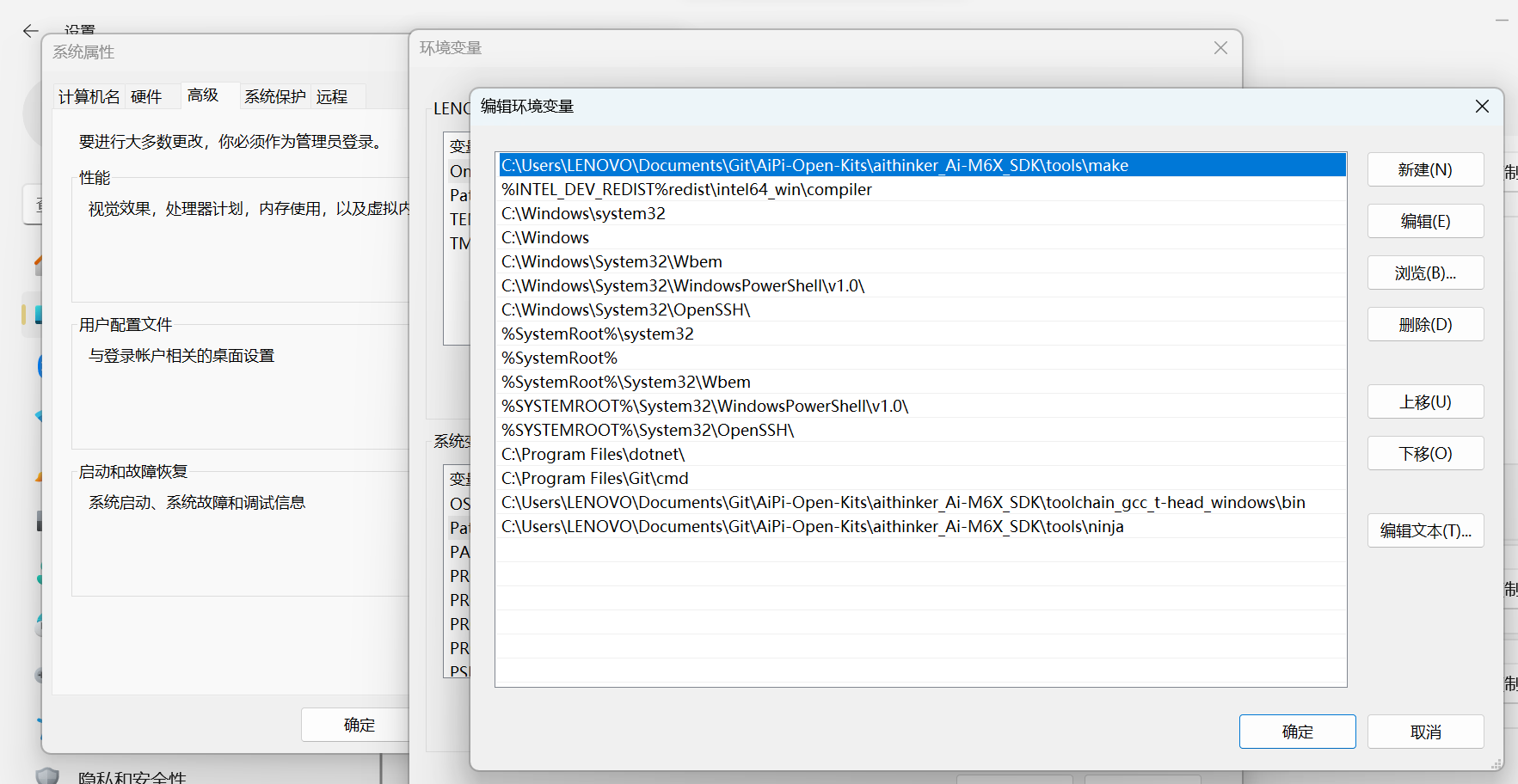Select the %SYSTEMROOT%\System32\OpenSSH\ entry

[921, 430]
